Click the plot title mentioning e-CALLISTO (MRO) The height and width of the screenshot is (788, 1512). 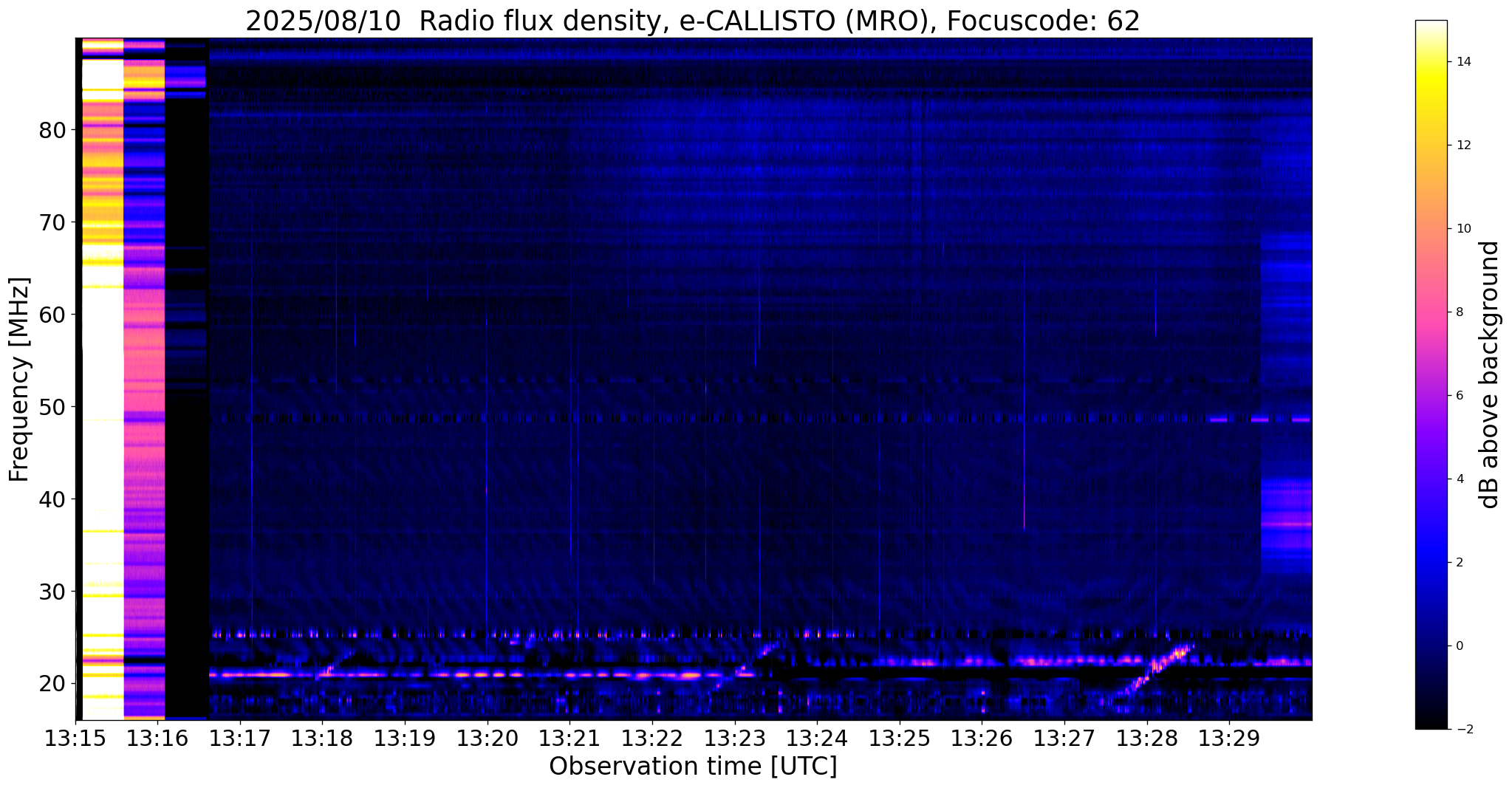coord(692,21)
